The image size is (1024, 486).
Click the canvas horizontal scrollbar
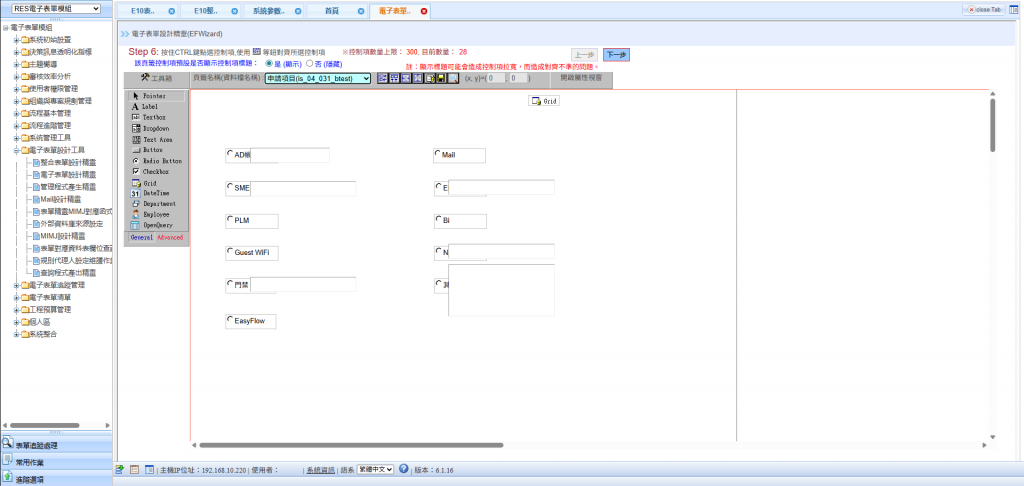(351, 445)
